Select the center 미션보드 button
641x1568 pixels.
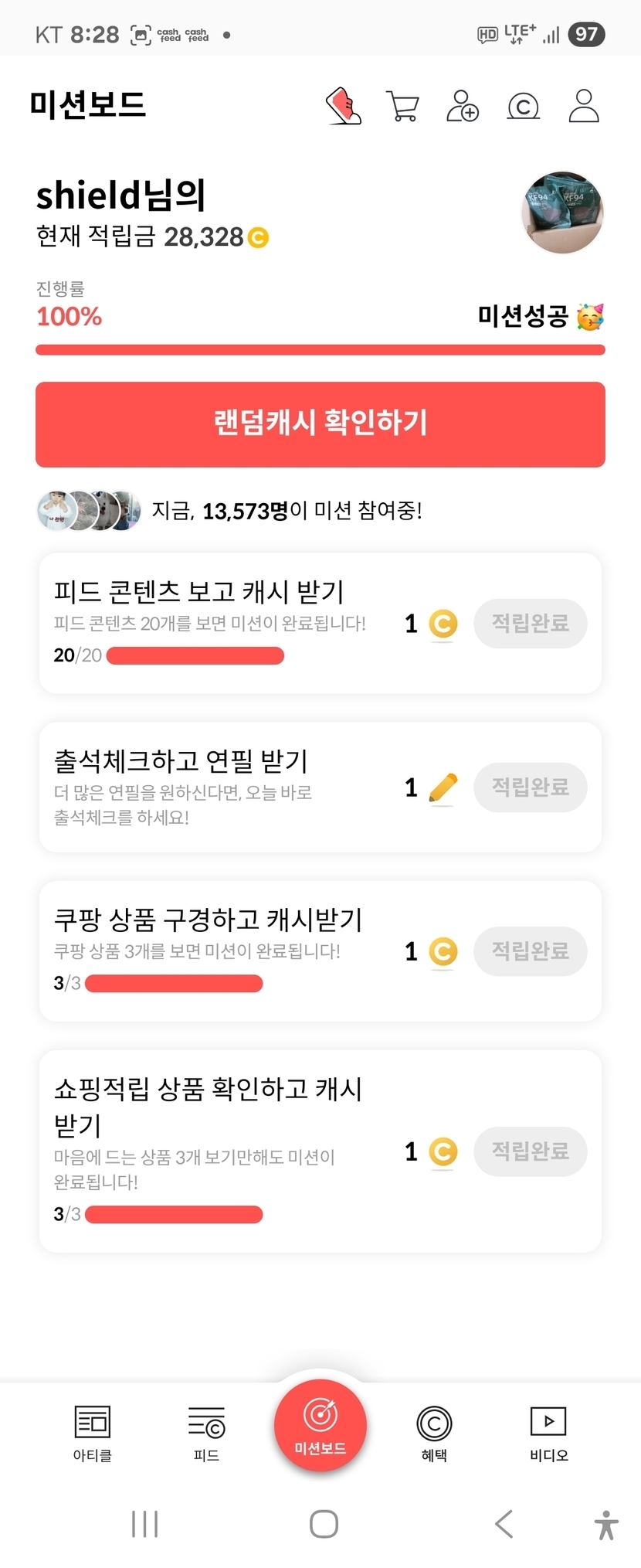(x=320, y=1426)
